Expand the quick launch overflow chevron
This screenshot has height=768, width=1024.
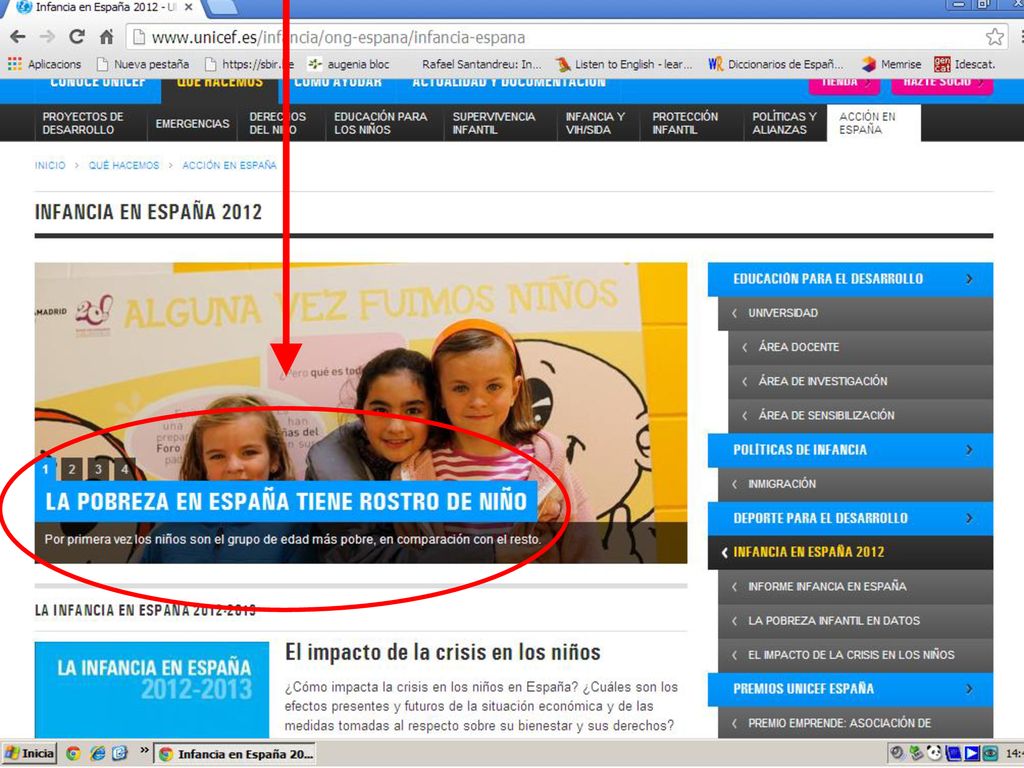[144, 750]
